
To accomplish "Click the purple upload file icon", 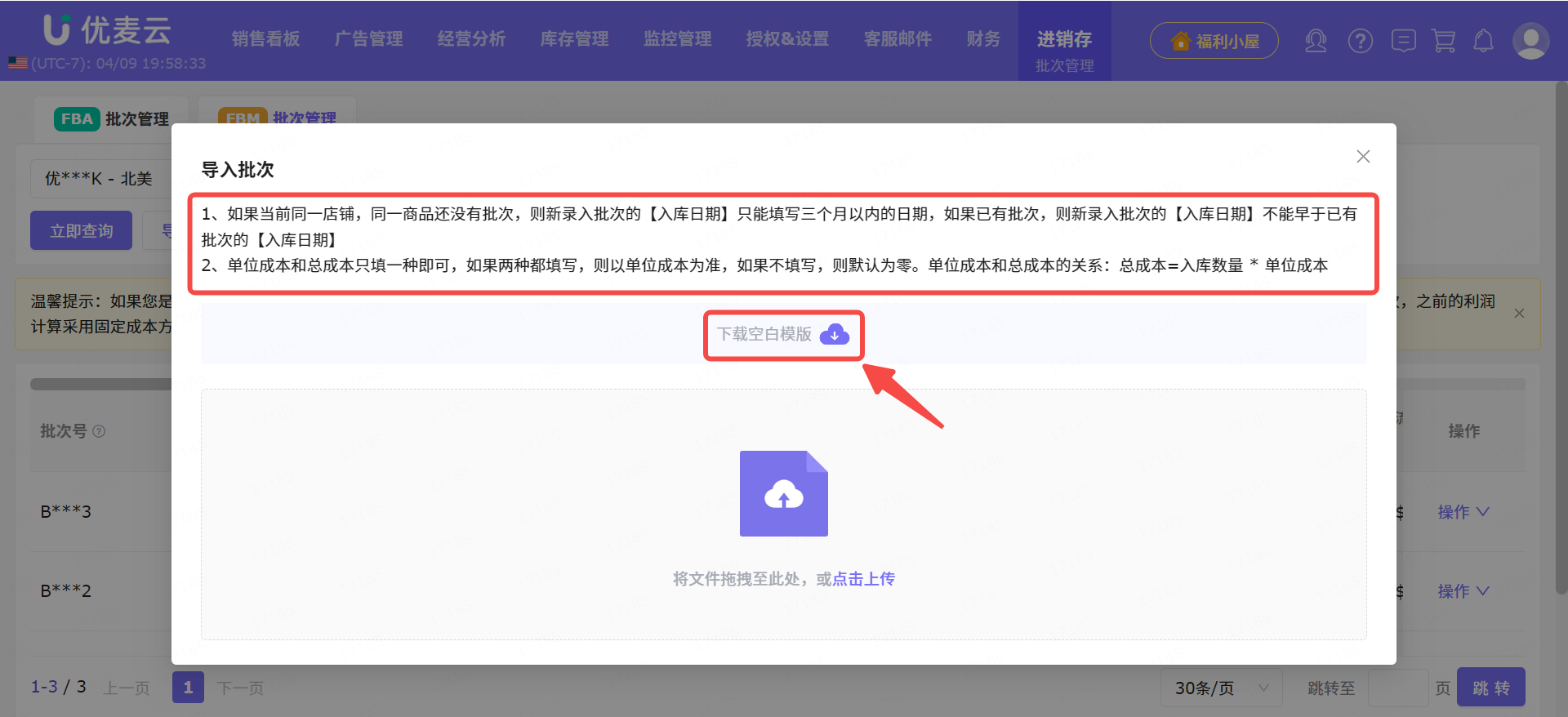I will (x=783, y=493).
